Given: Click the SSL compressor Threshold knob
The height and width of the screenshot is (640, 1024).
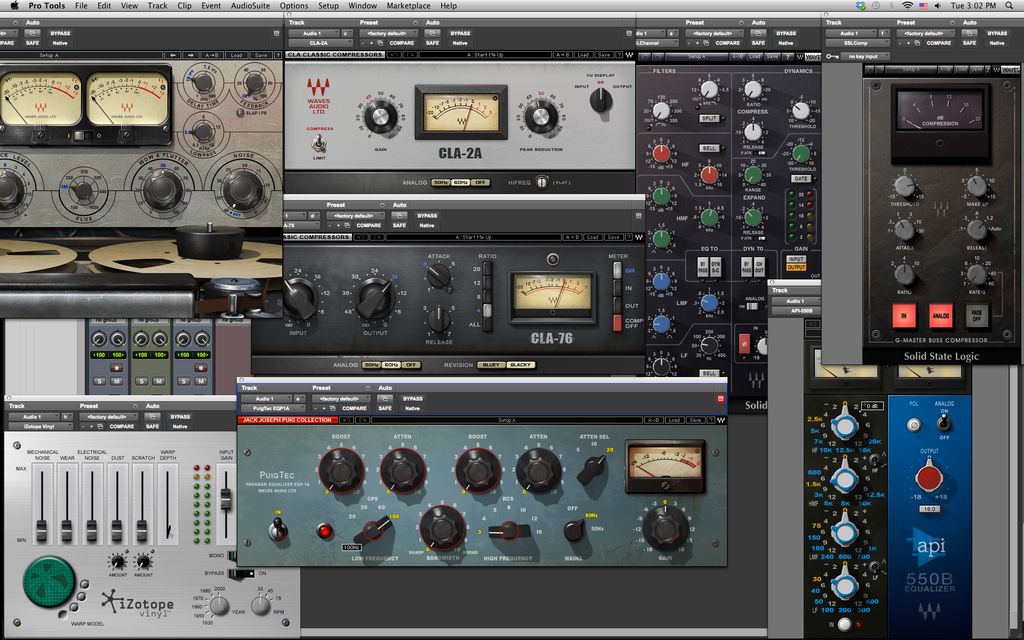Looking at the screenshot, I should click(x=904, y=186).
